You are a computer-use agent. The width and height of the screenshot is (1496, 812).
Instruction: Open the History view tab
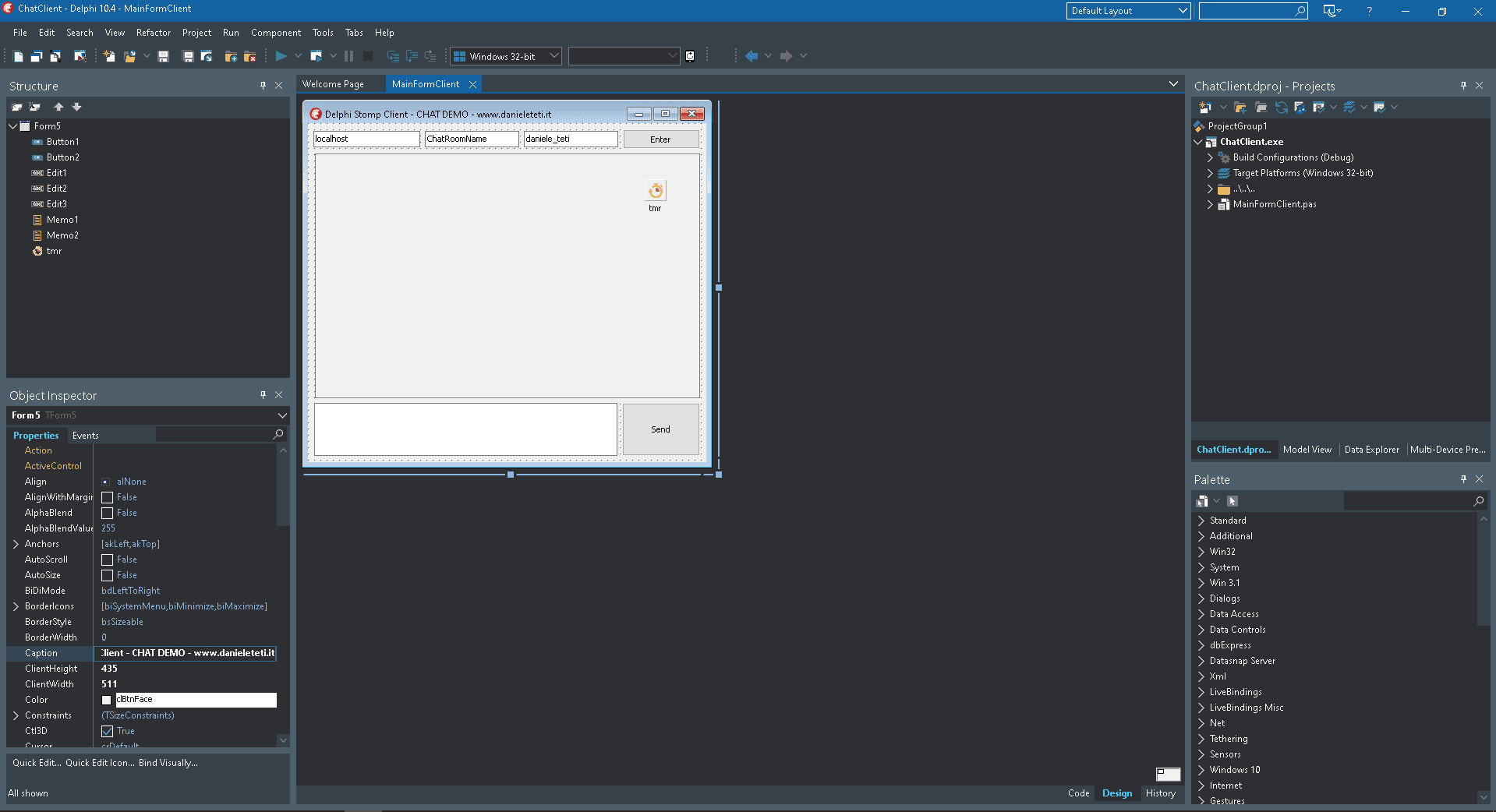[1161, 793]
